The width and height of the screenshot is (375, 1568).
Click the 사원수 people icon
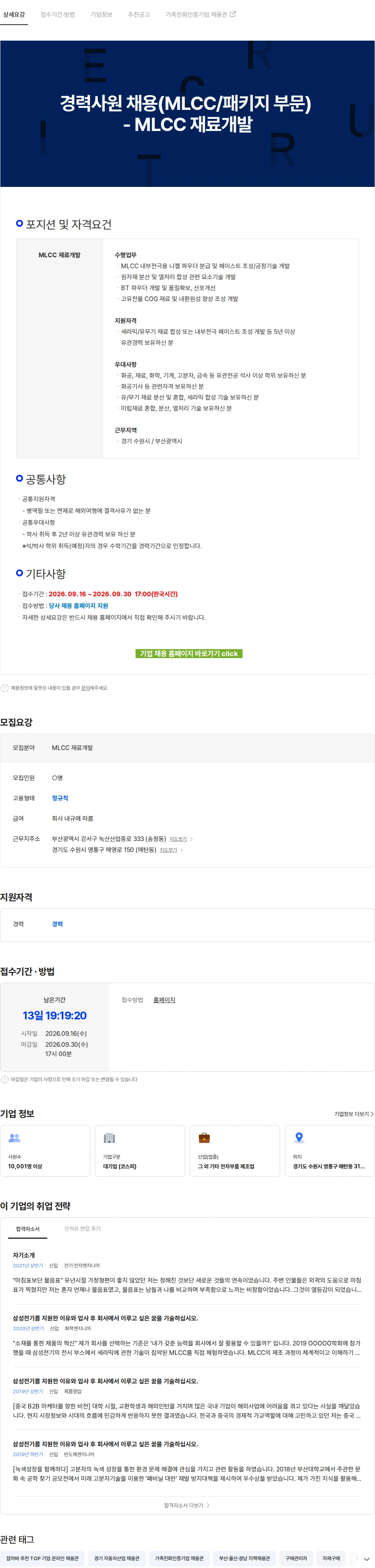coord(14,1137)
